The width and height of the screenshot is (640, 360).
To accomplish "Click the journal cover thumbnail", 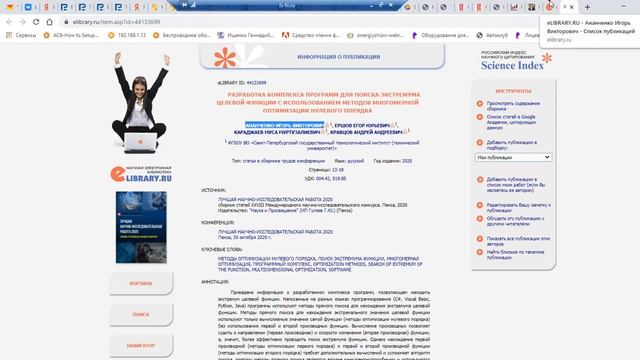I will pyautogui.click(x=141, y=227).
